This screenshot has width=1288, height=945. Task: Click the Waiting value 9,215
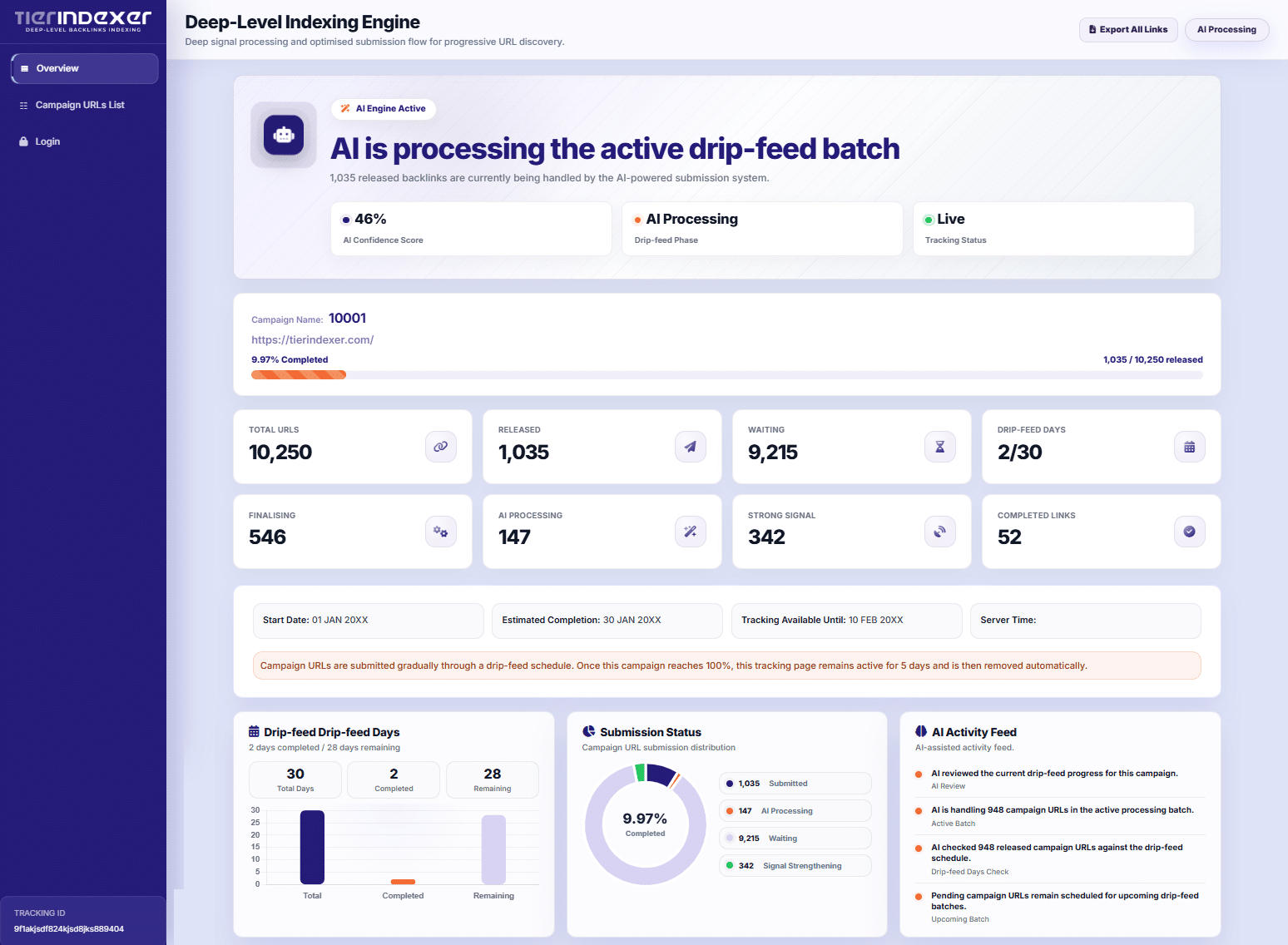coord(773,453)
